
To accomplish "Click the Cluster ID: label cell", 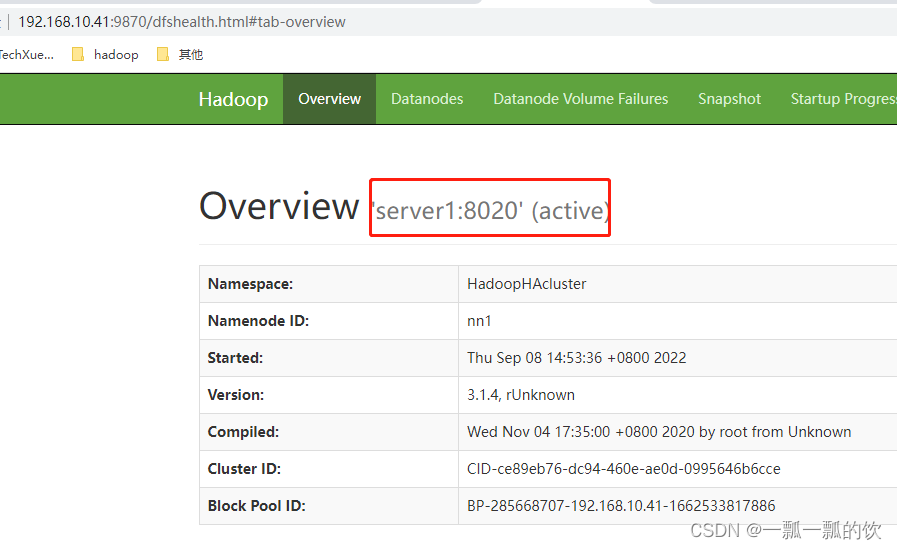I will pos(329,469).
